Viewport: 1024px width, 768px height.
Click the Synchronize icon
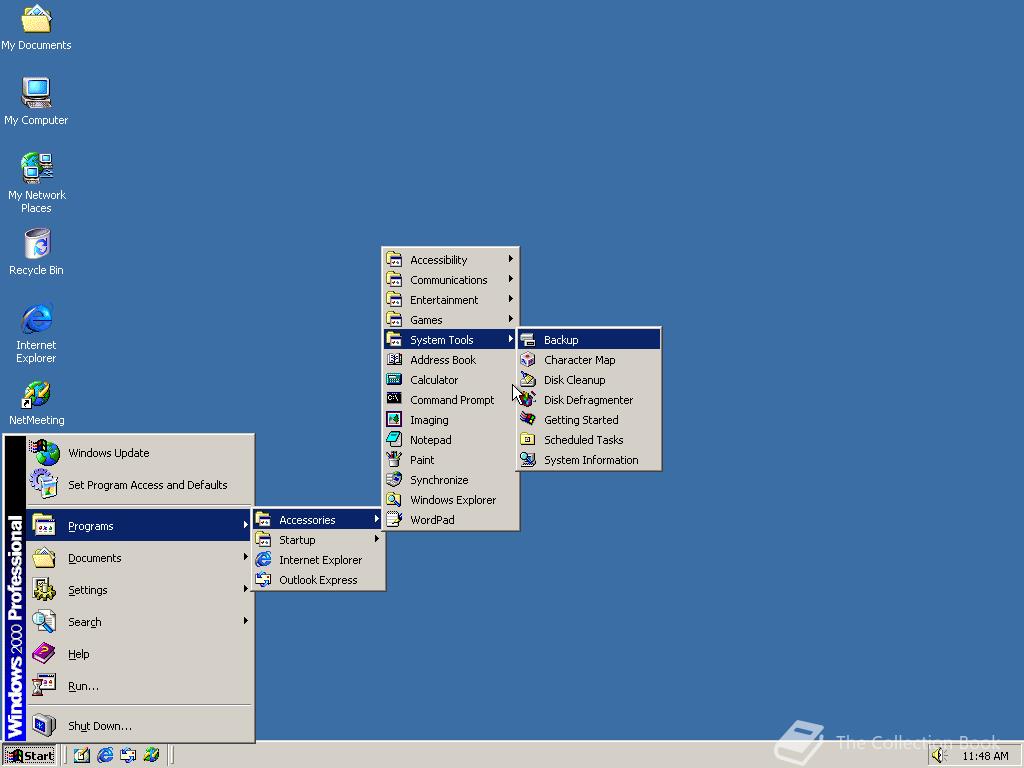tap(394, 480)
